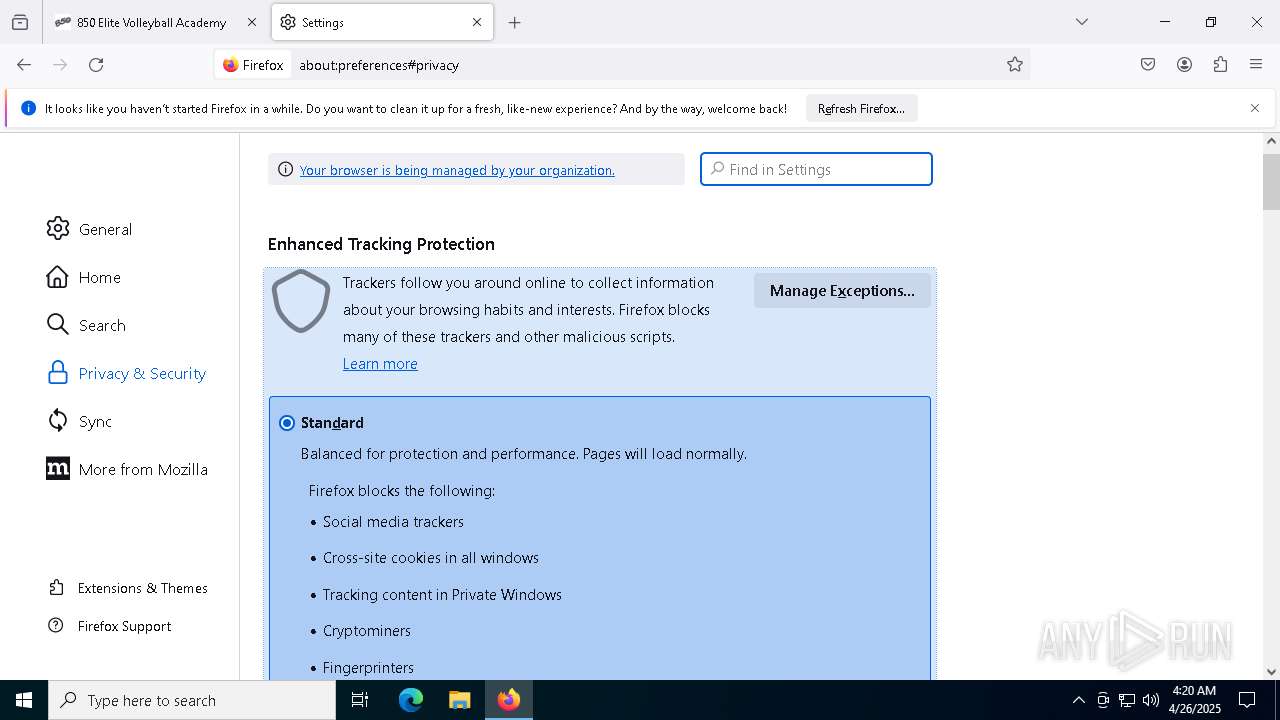
Task: Open General settings category
Action: tap(90, 229)
